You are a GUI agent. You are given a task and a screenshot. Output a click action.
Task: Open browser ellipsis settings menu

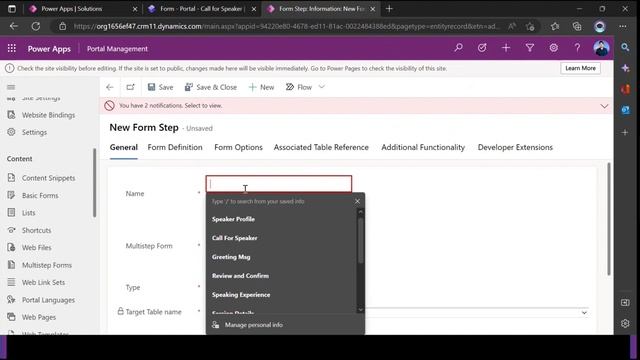[x=622, y=26]
